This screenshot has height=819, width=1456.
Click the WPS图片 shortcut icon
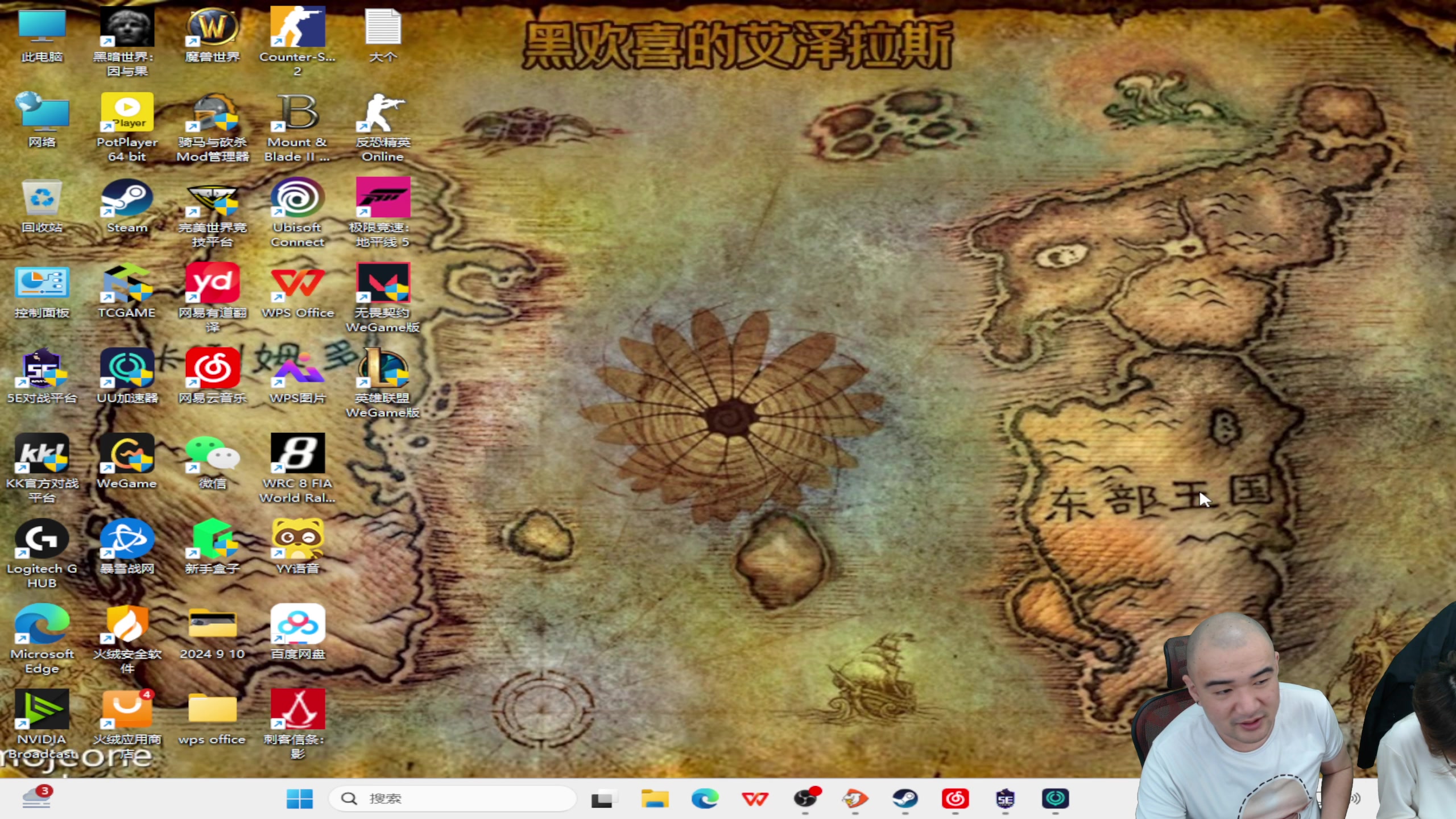297,377
